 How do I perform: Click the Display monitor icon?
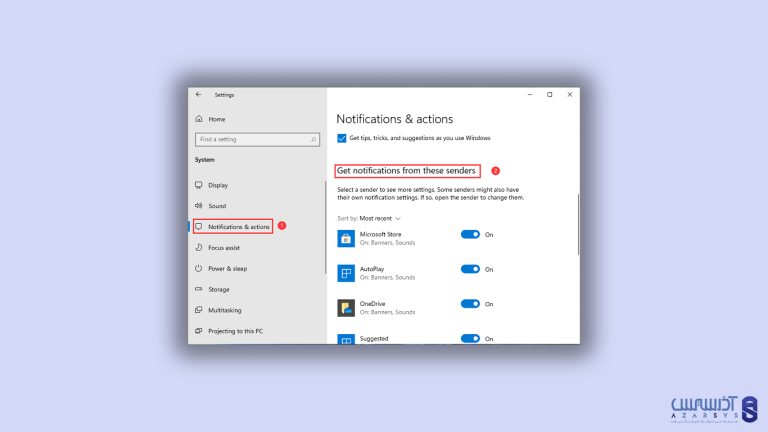198,185
